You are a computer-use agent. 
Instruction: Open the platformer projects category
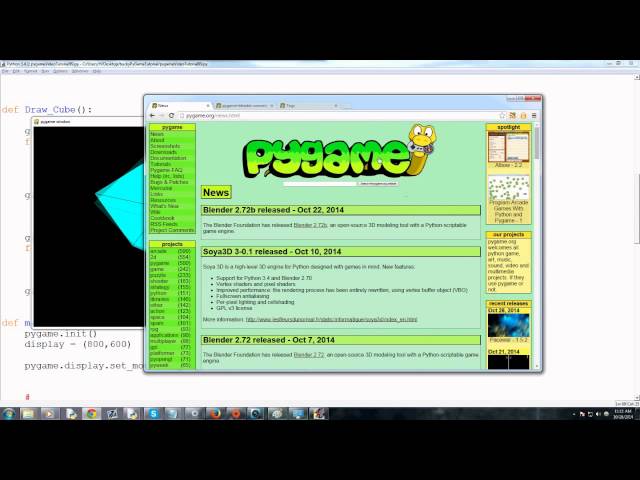162,353
